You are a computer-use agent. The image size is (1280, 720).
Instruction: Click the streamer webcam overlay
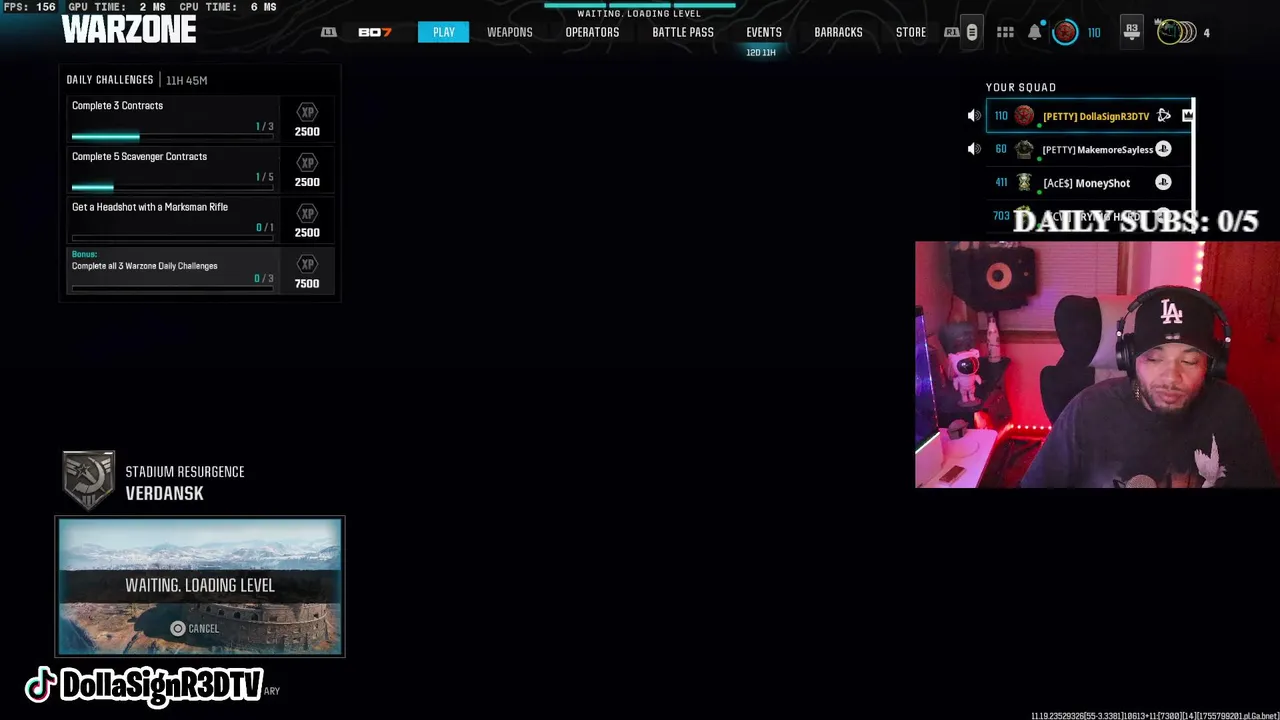[x=1097, y=364]
